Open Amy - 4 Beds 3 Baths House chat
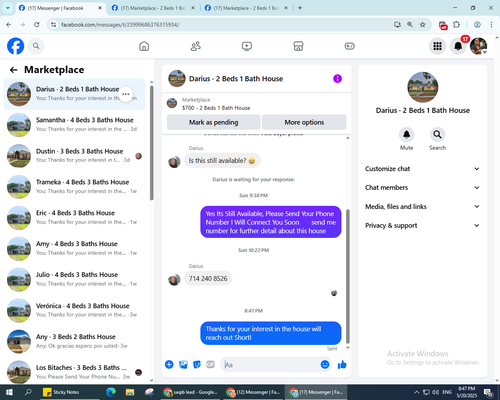 (x=74, y=249)
